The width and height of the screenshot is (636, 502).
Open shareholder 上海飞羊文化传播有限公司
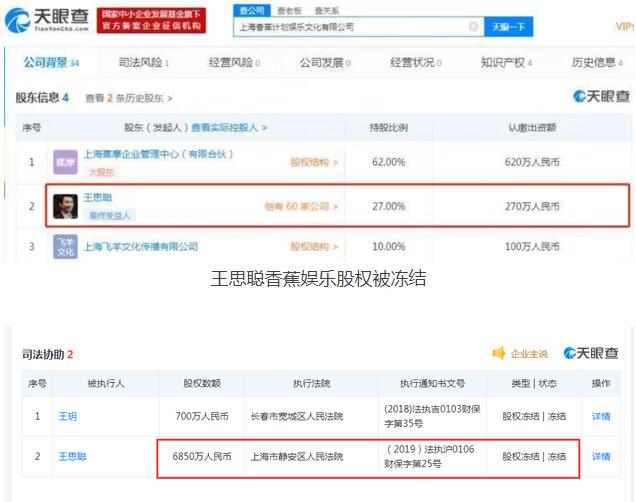(x=141, y=247)
